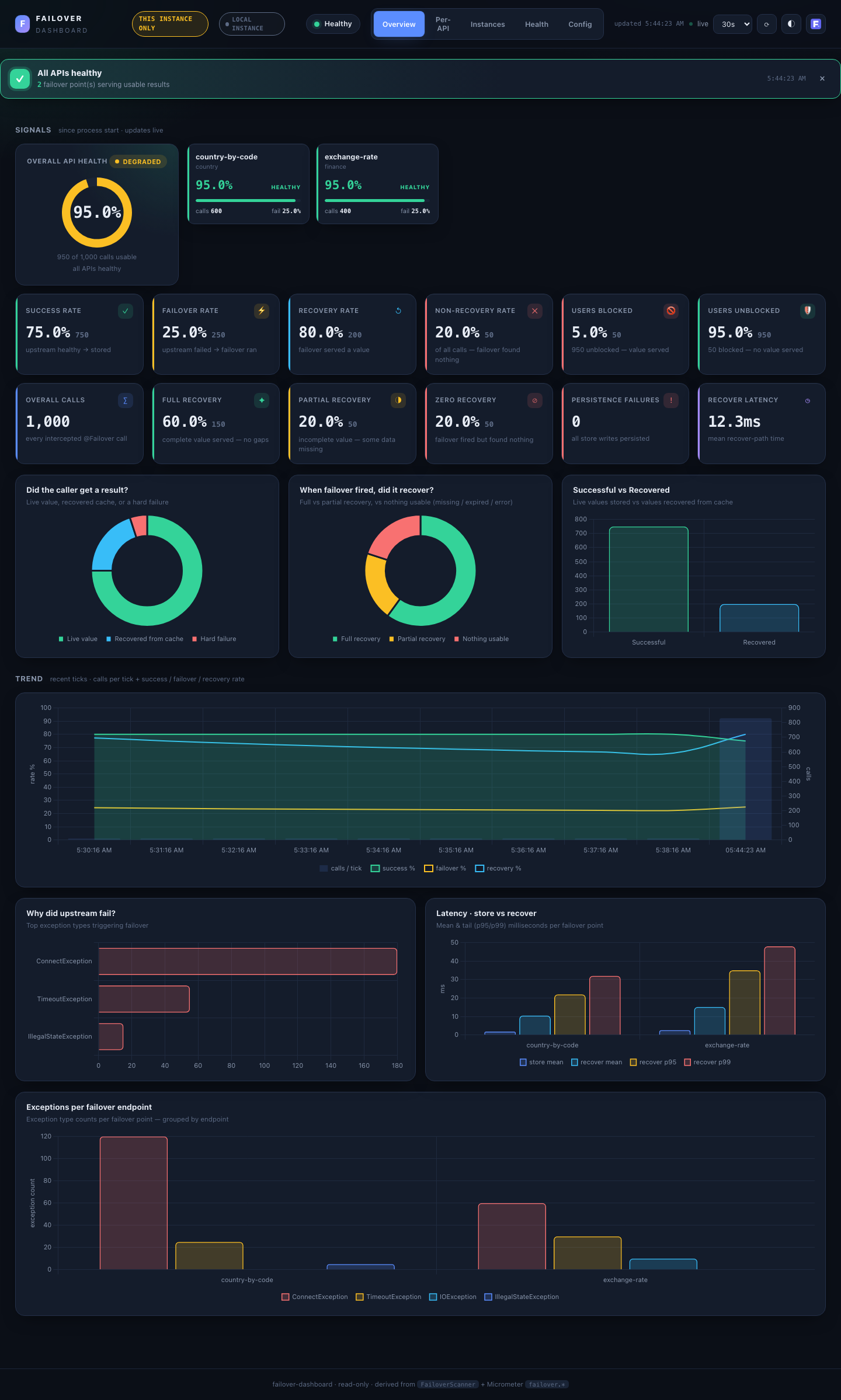
Task: Switch to the Config tab
Action: (x=580, y=24)
